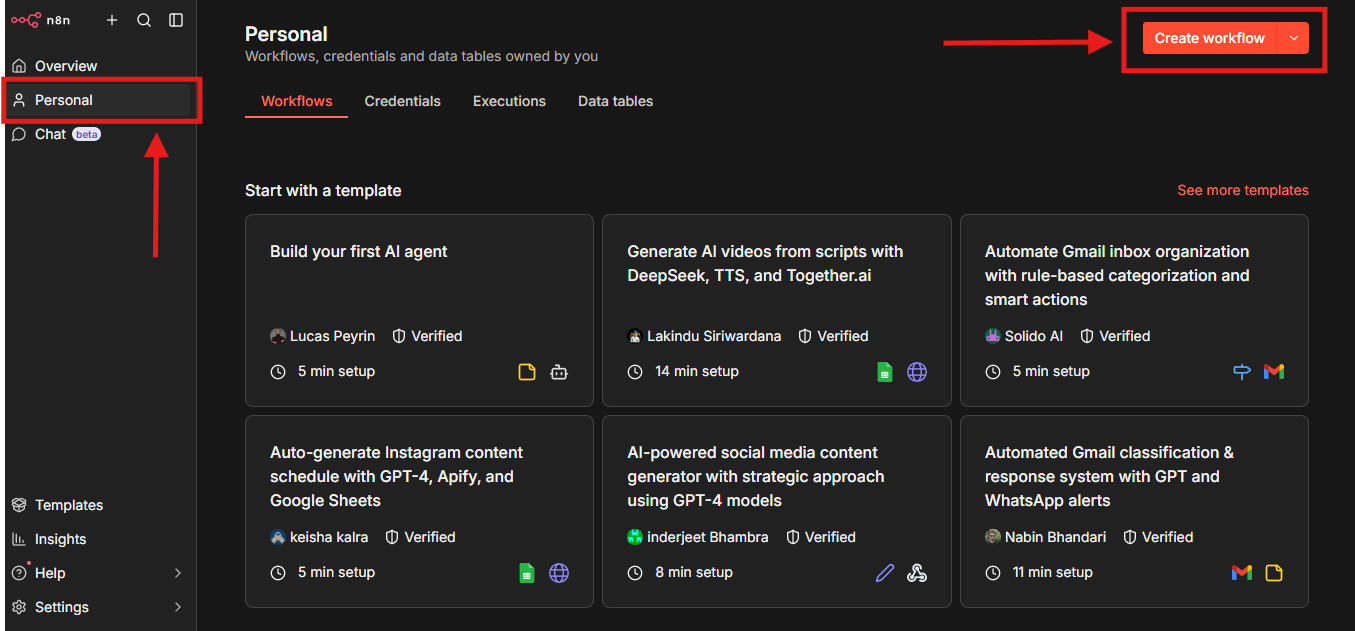Switch to the Credentials tab
Screen dimensions: 1355x631
402,101
